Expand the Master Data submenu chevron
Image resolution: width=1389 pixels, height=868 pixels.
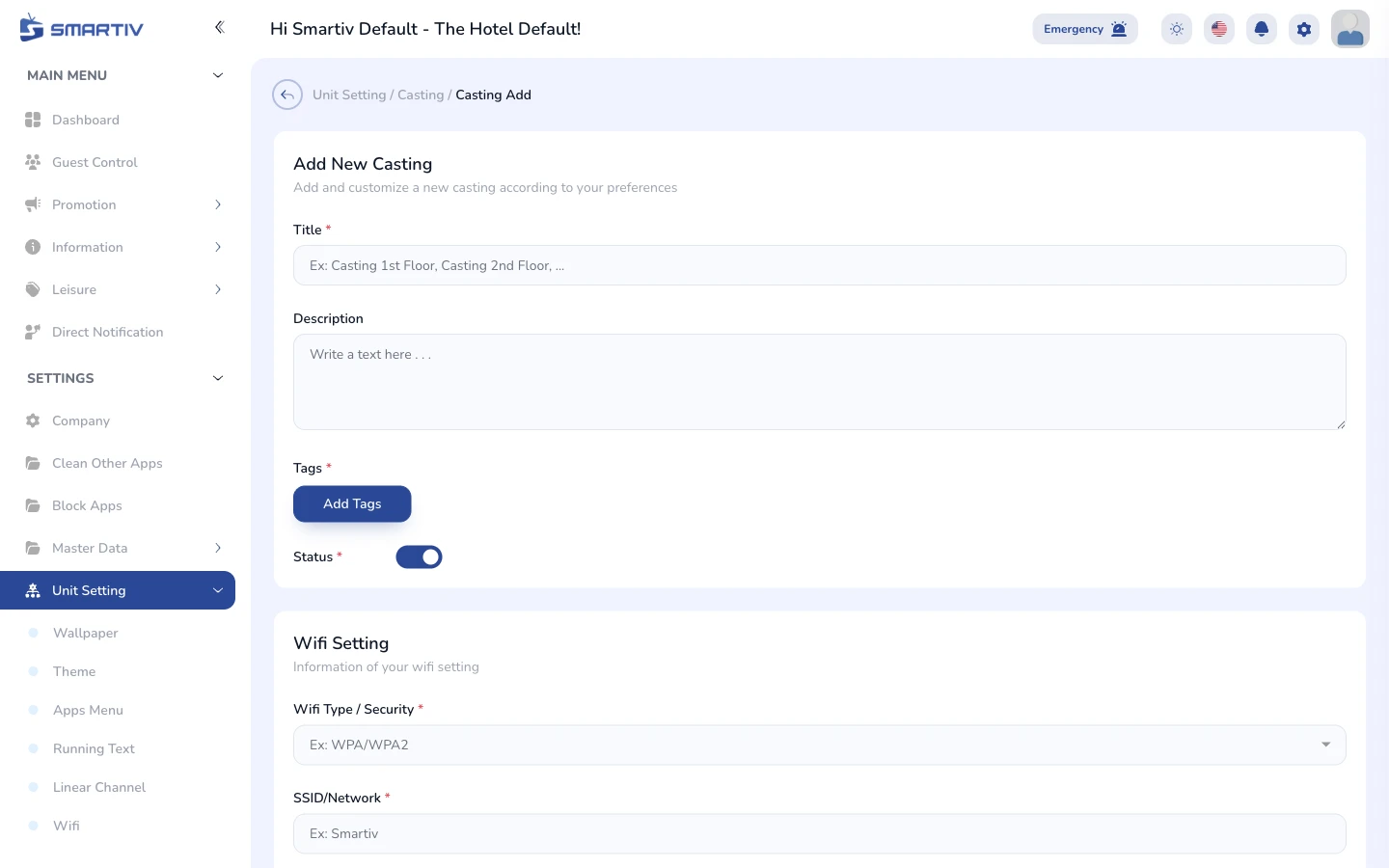coord(218,548)
